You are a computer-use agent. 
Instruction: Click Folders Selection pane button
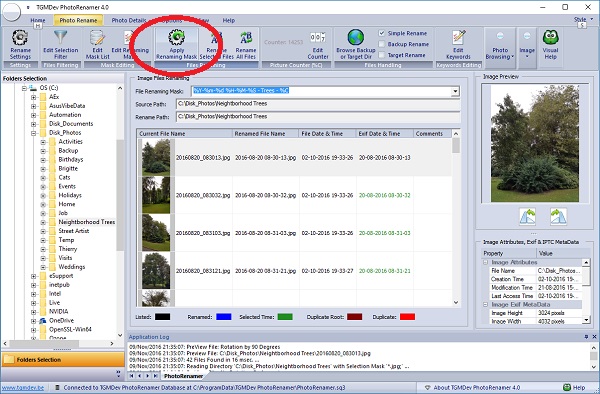[x=63, y=360]
